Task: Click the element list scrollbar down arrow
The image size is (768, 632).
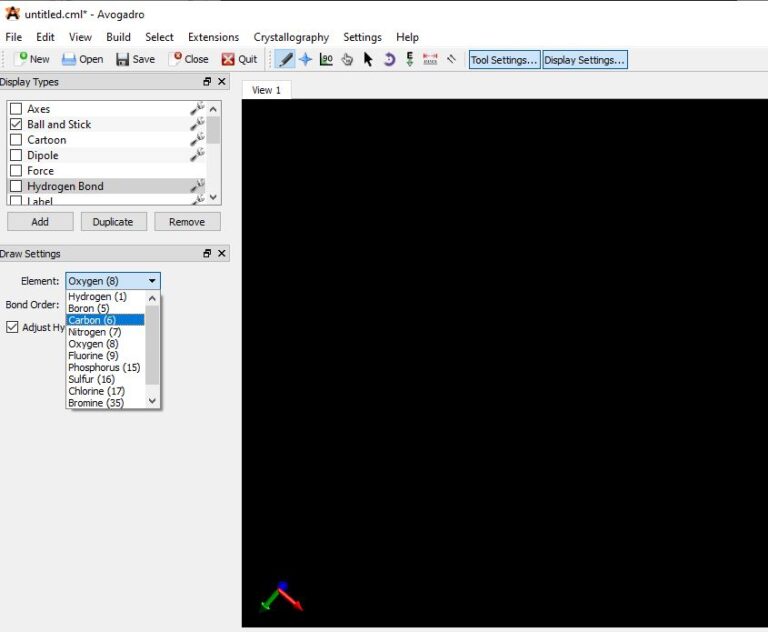Action: click(152, 401)
